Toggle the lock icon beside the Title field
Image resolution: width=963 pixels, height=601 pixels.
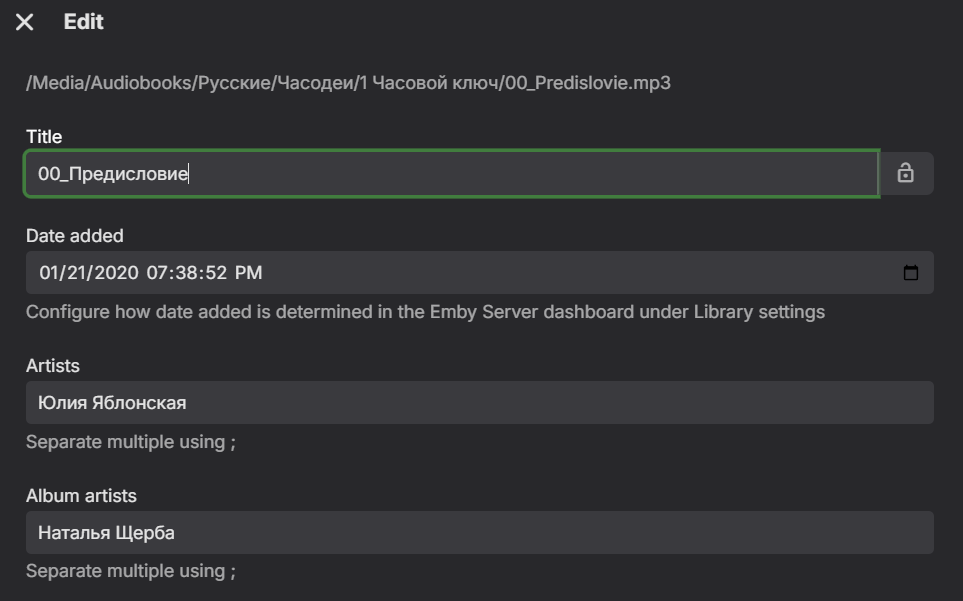pyautogui.click(x=905, y=173)
